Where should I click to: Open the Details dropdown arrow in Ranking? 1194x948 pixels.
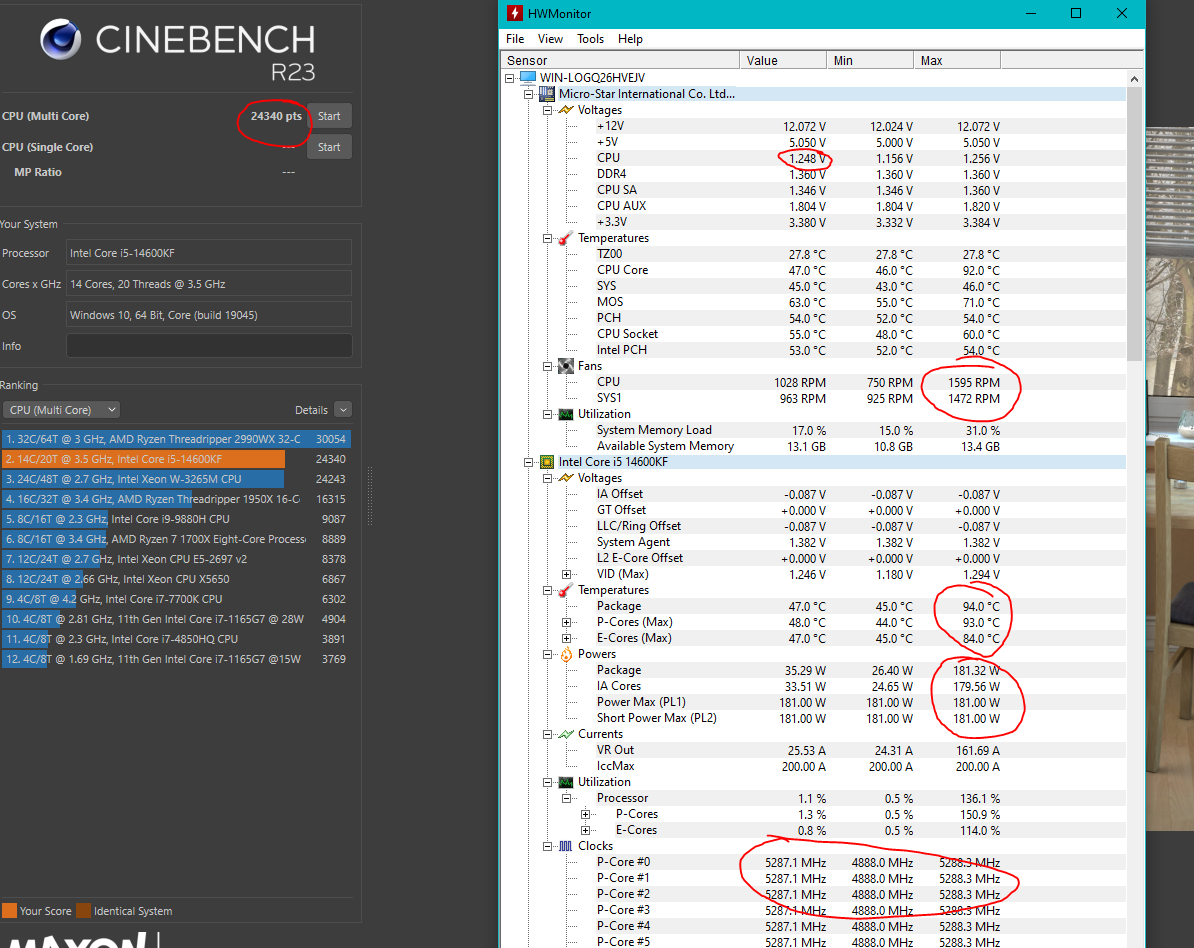click(x=343, y=410)
